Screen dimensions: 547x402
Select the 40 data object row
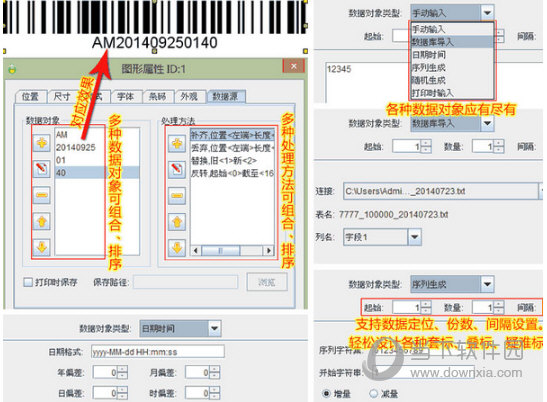pos(97,173)
